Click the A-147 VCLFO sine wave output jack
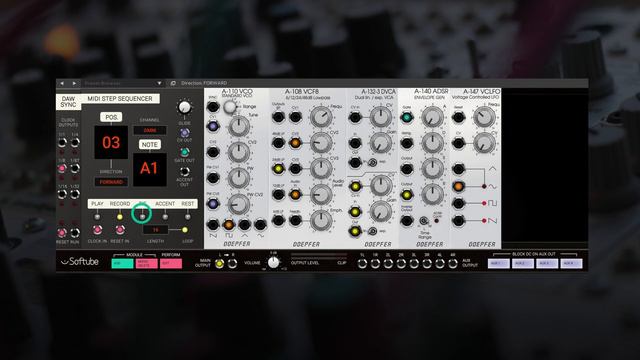The width and height of the screenshot is (640, 360). [x=458, y=186]
